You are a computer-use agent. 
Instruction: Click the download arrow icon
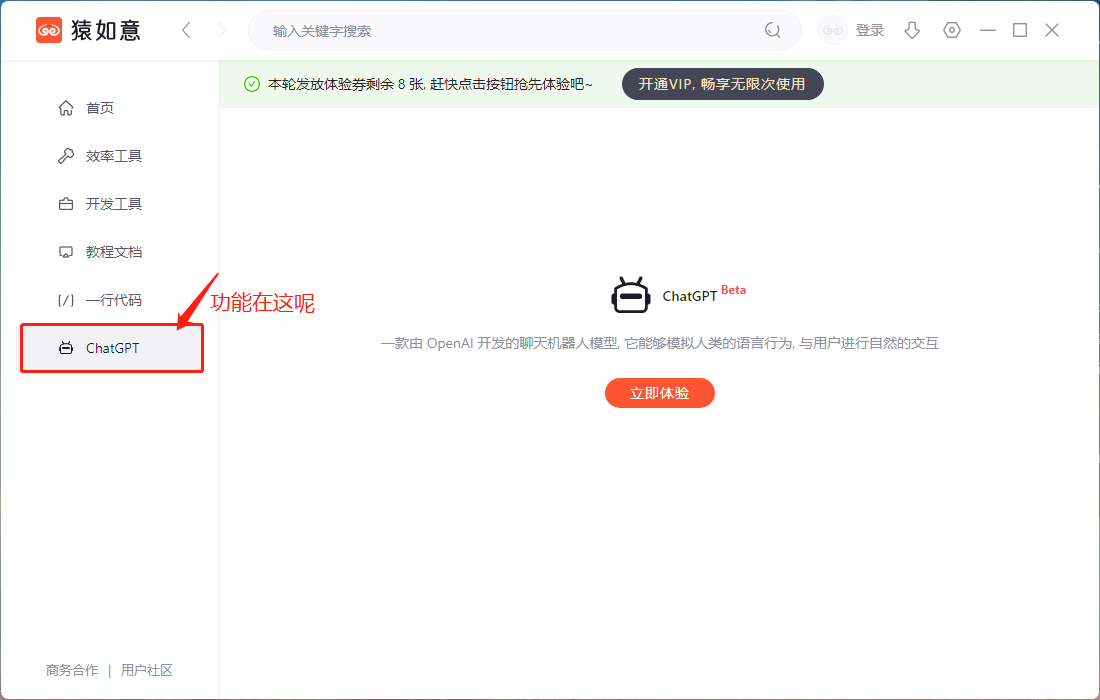click(x=911, y=30)
